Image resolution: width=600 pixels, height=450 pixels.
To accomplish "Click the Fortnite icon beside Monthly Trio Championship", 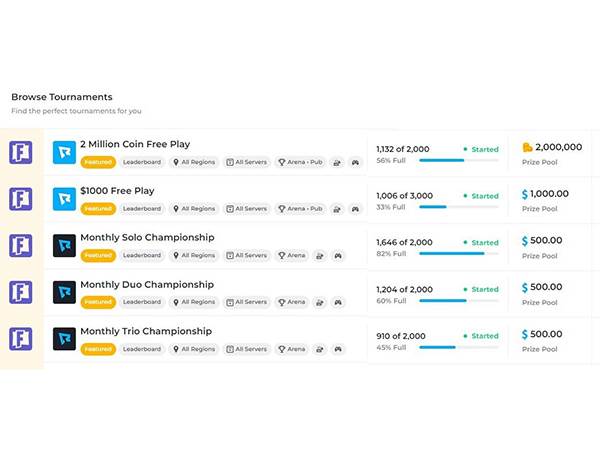I will click(x=21, y=339).
